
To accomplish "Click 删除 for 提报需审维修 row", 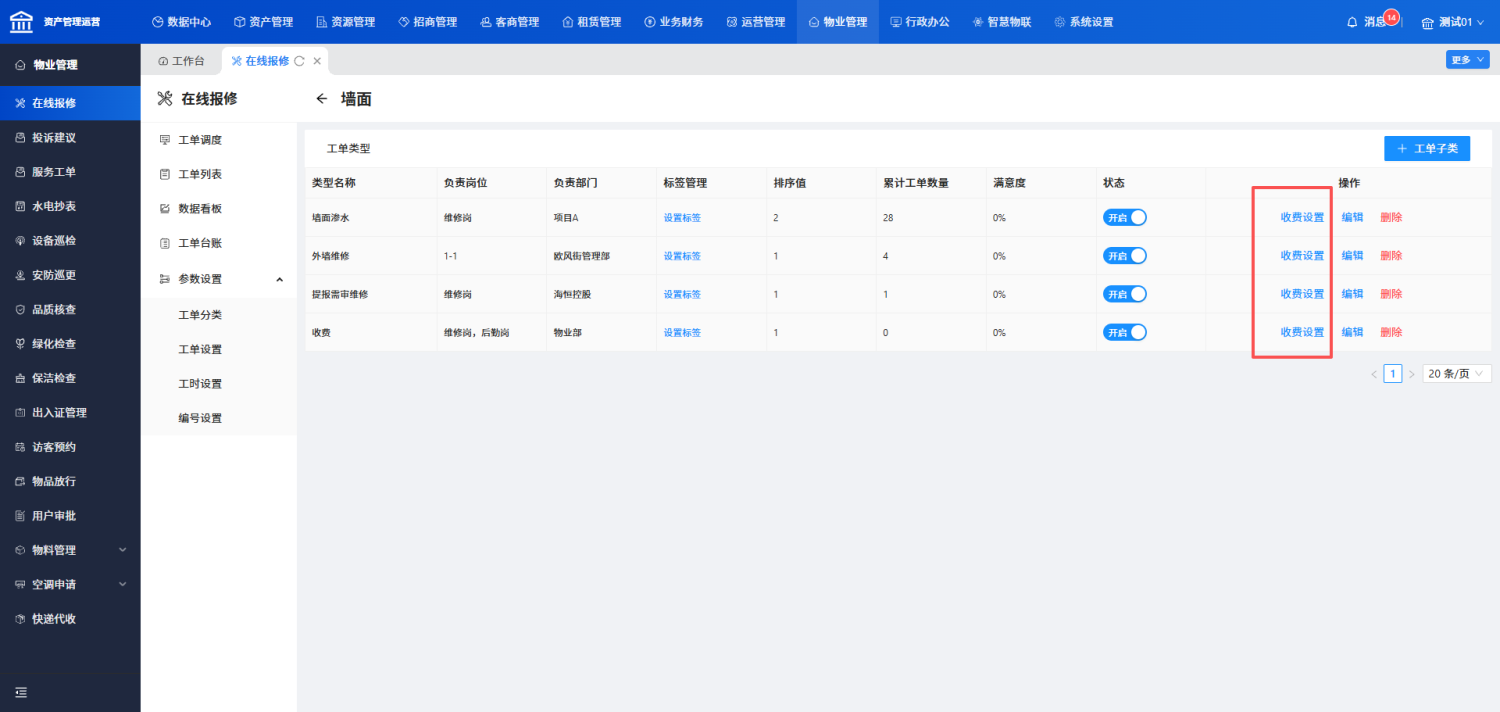I will pyautogui.click(x=1391, y=294).
